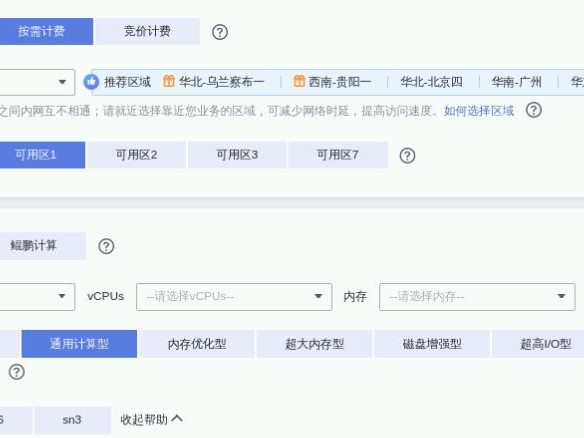Click help icon next to 如何选择区域
The height and width of the screenshot is (438, 584).
pos(534,110)
